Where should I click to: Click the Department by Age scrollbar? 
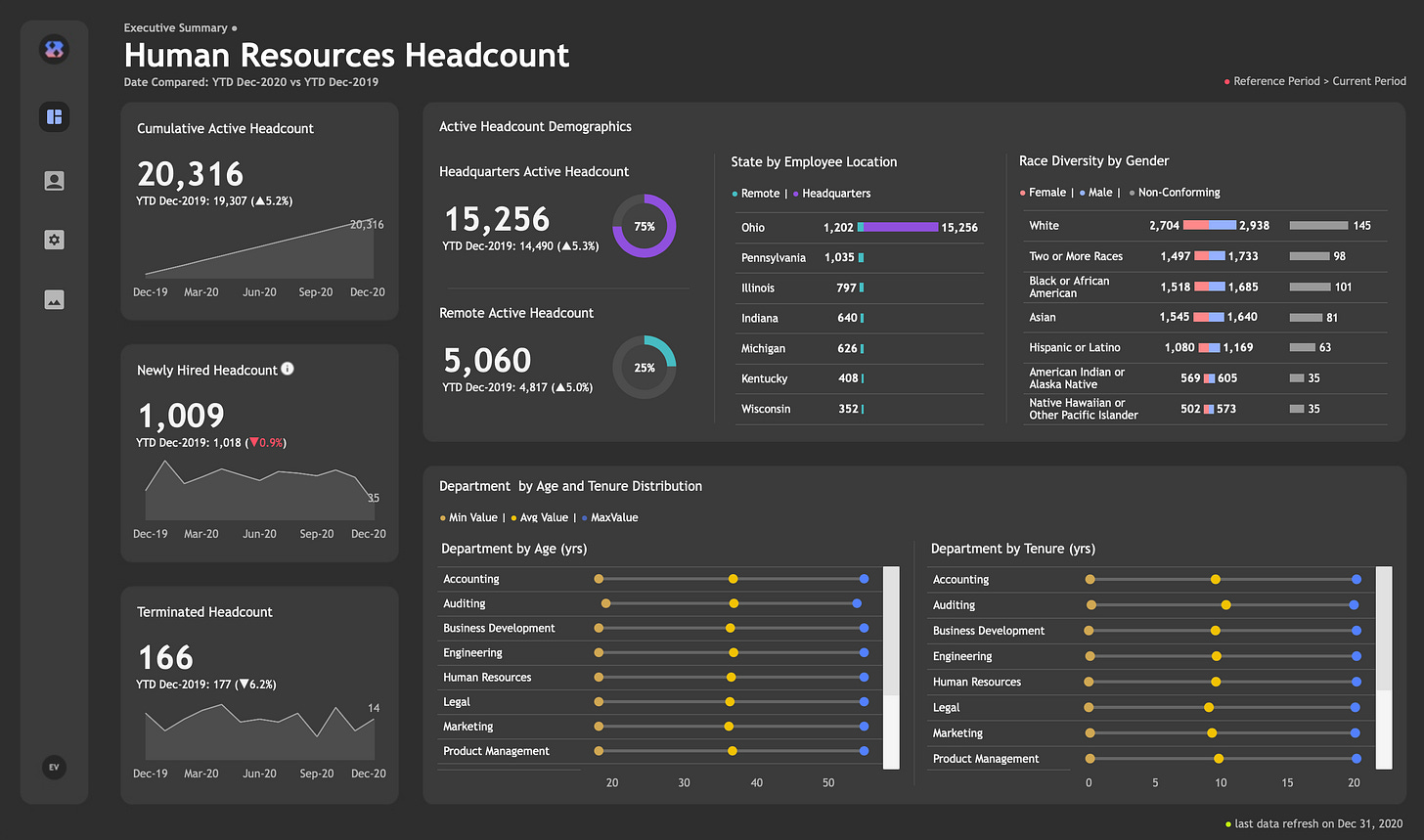click(x=891, y=631)
